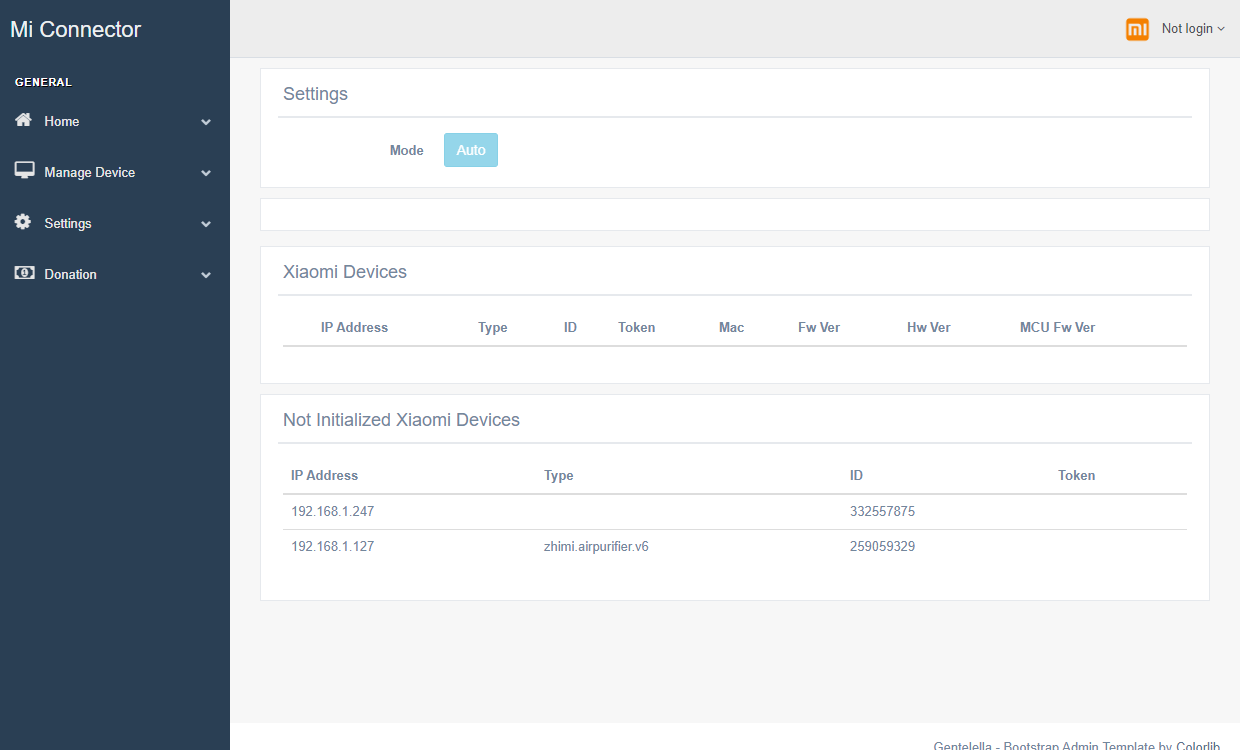
Task: Click the Token header in Not Initialized table
Action: (x=1077, y=475)
